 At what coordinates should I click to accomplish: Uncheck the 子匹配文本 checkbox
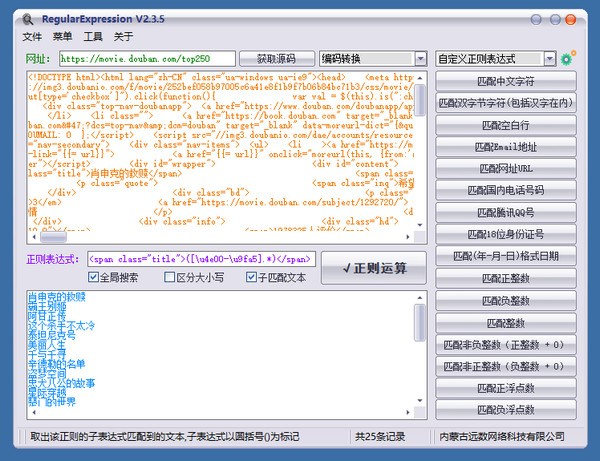pos(252,277)
